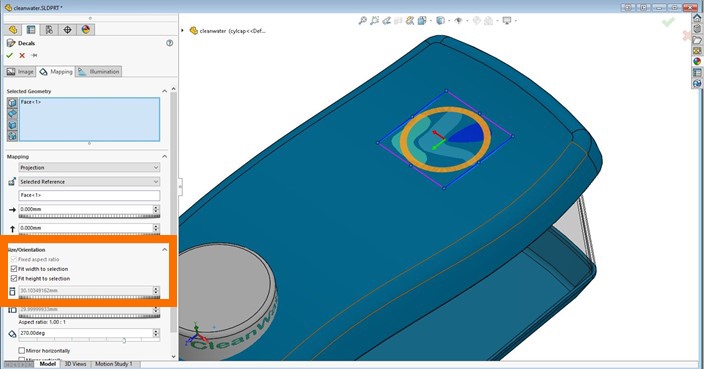
Task: Open Display Style dropdown arrow
Action: 449,21
